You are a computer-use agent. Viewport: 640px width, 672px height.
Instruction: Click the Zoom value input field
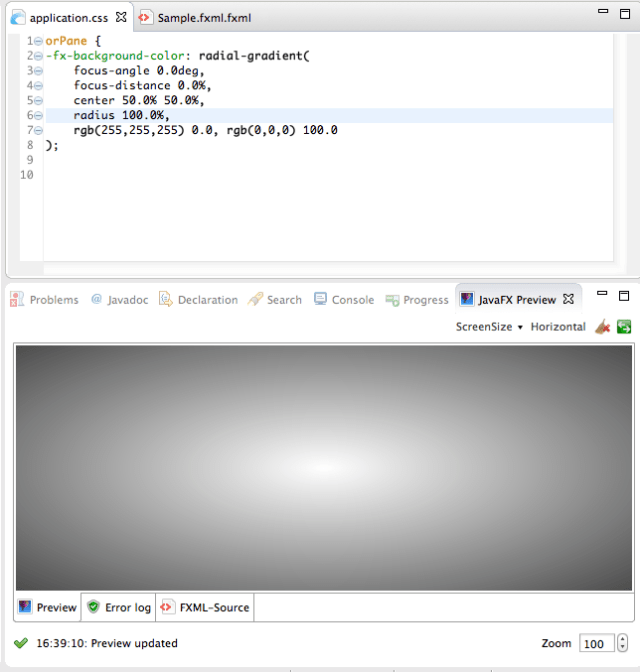[x=596, y=643]
